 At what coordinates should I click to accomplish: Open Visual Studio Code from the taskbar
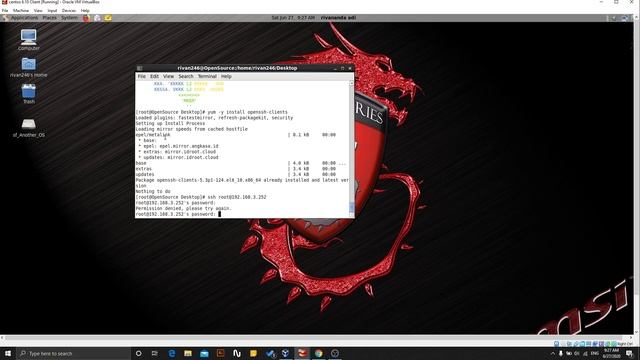(x=269, y=353)
